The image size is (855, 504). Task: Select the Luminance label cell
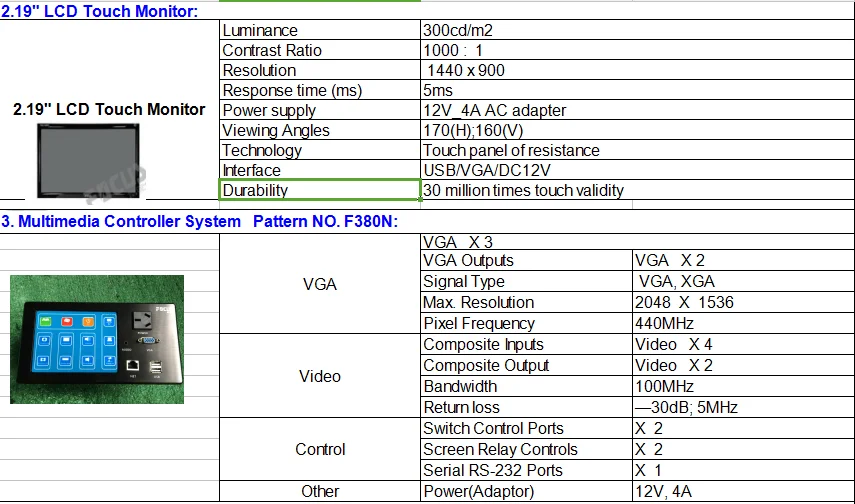click(320, 30)
